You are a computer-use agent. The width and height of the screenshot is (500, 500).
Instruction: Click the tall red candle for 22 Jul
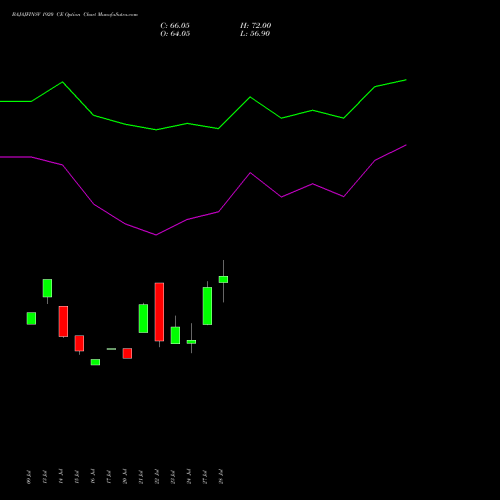click(159, 312)
